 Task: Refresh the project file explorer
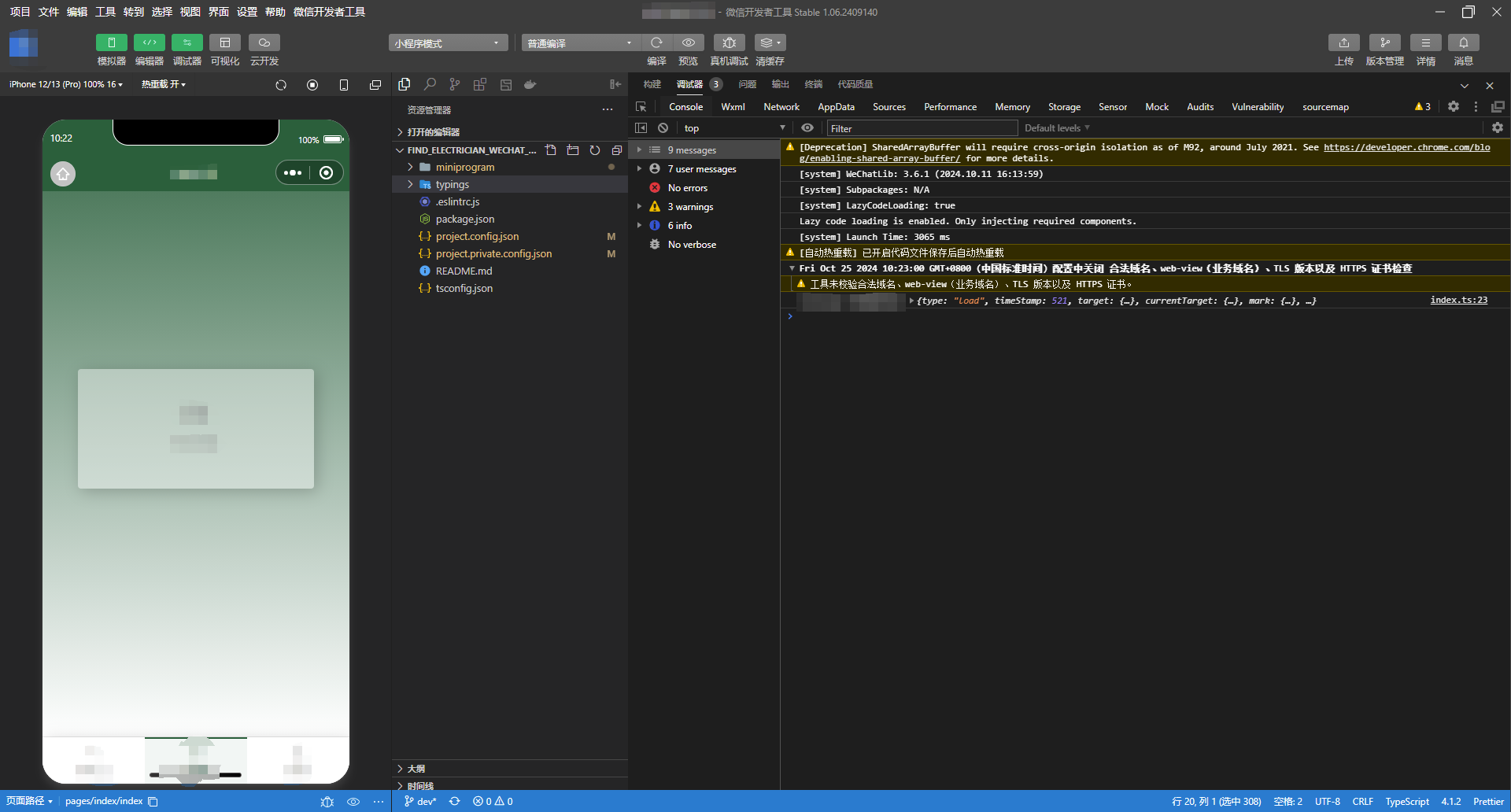[x=595, y=150]
